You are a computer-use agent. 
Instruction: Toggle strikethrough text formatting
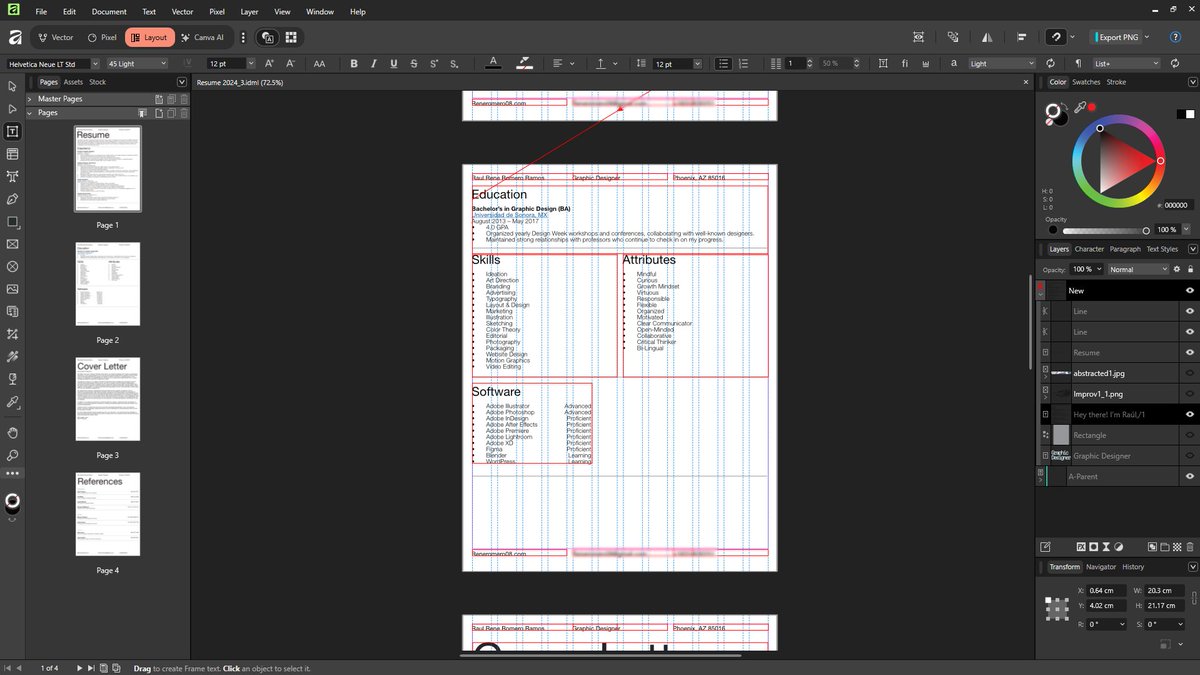click(414, 63)
